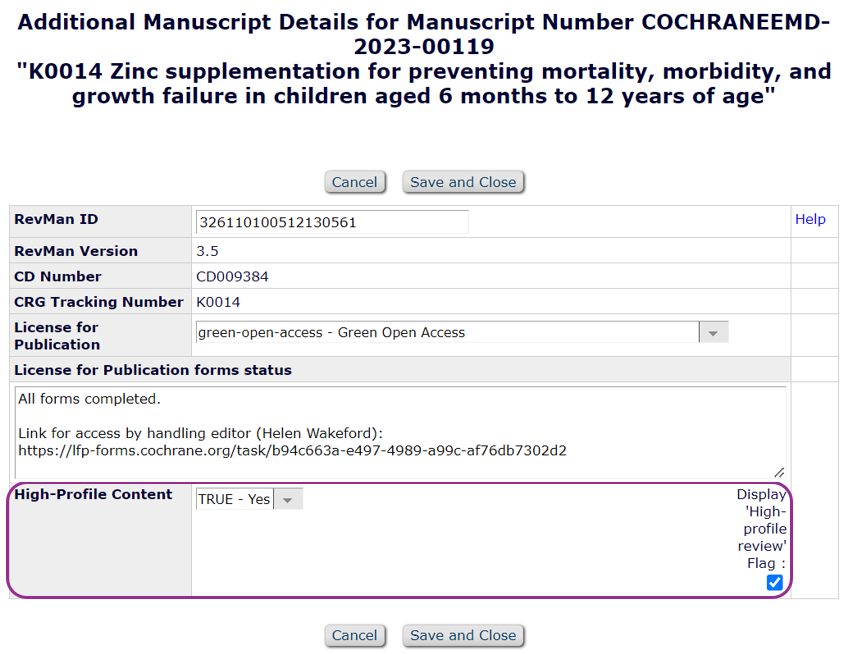The height and width of the screenshot is (654, 849).
Task: Click the CRG Tracking Number value K0014
Action: [x=218, y=302]
